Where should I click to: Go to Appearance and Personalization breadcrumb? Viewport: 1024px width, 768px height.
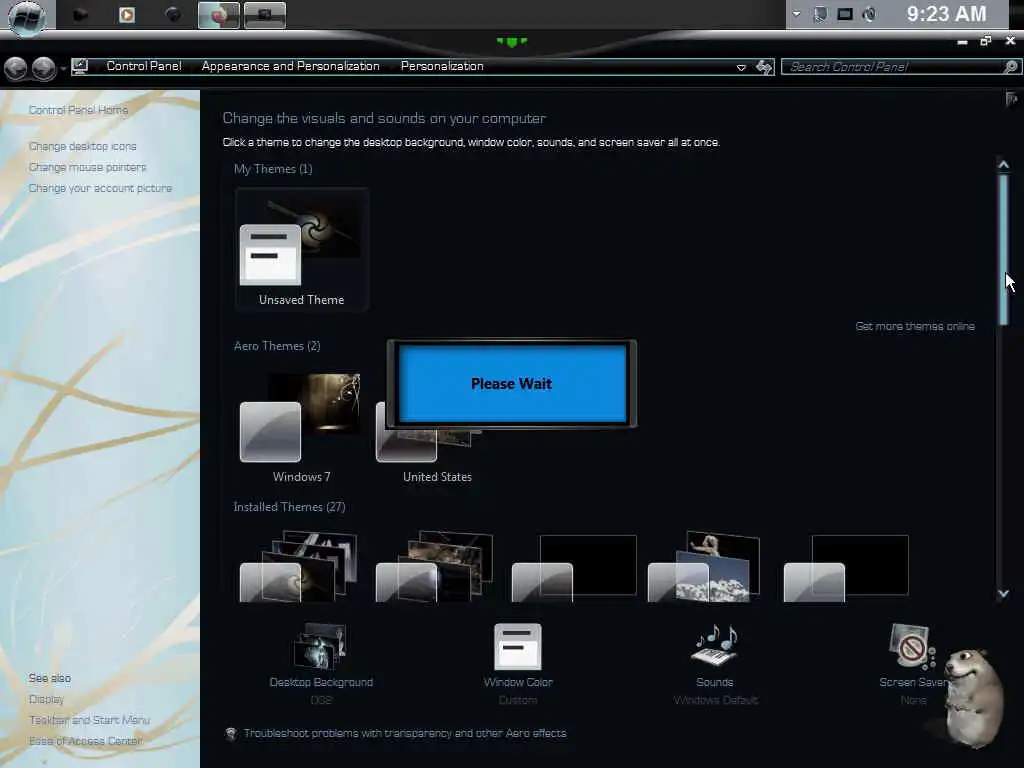(x=290, y=66)
